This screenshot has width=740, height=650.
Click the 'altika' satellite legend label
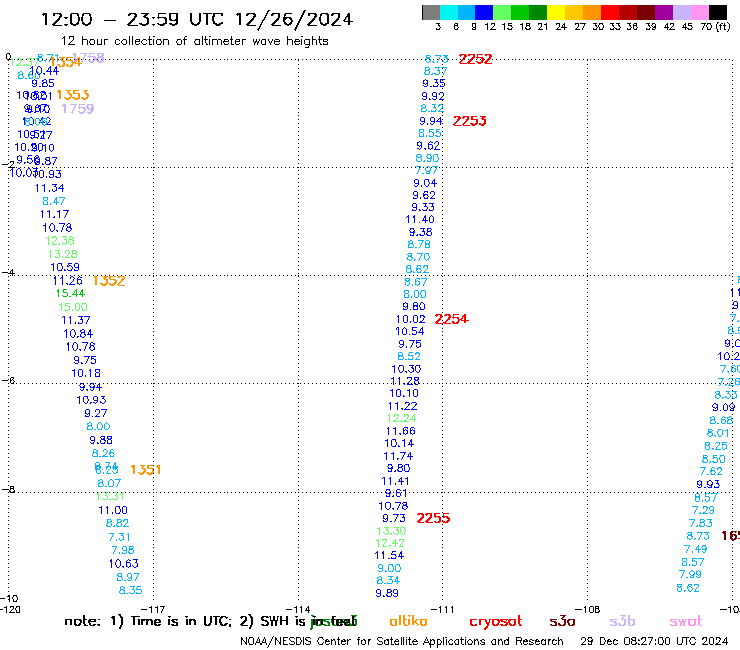tap(408, 621)
